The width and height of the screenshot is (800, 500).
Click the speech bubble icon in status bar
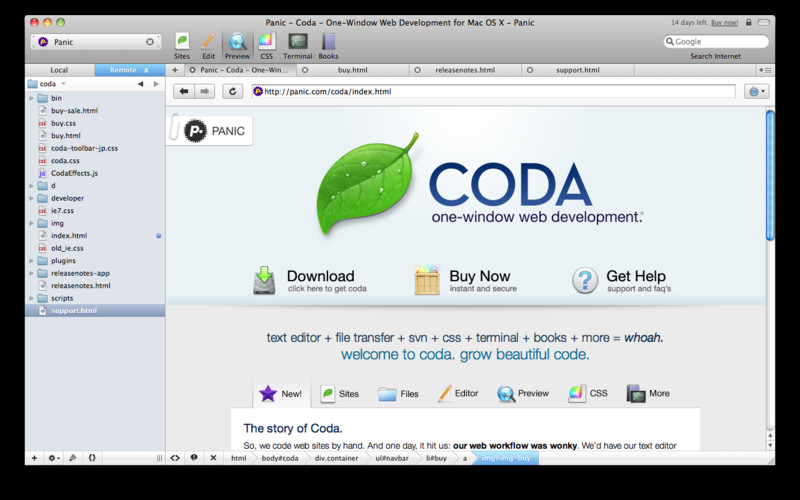(x=194, y=458)
